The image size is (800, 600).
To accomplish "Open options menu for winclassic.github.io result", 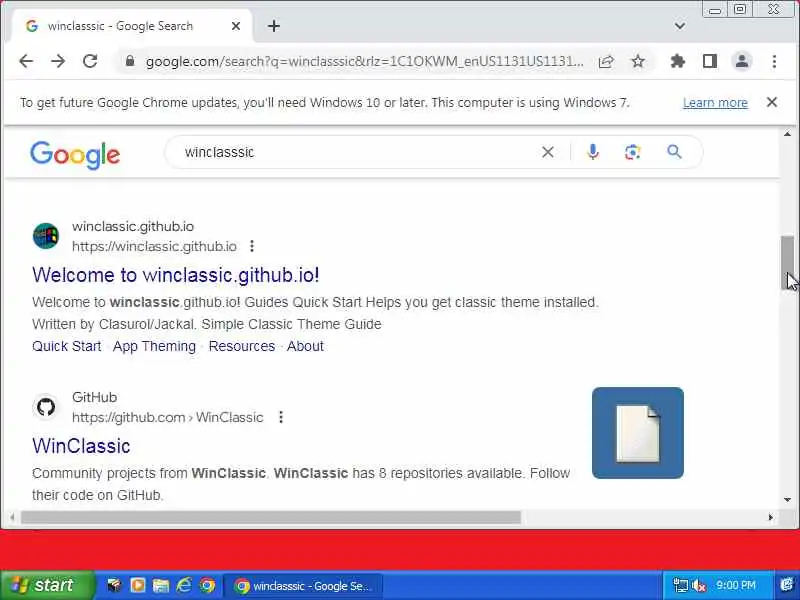I will (x=252, y=246).
